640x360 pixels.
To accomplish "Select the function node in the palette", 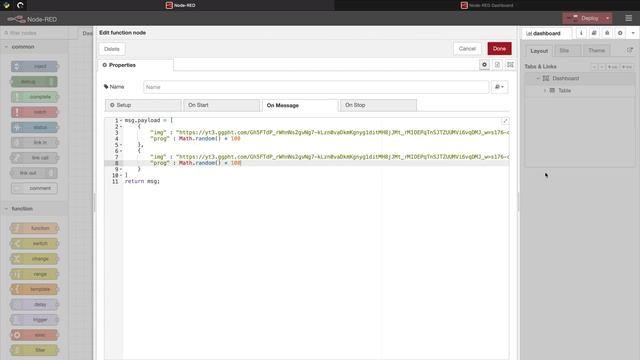I will [34, 228].
